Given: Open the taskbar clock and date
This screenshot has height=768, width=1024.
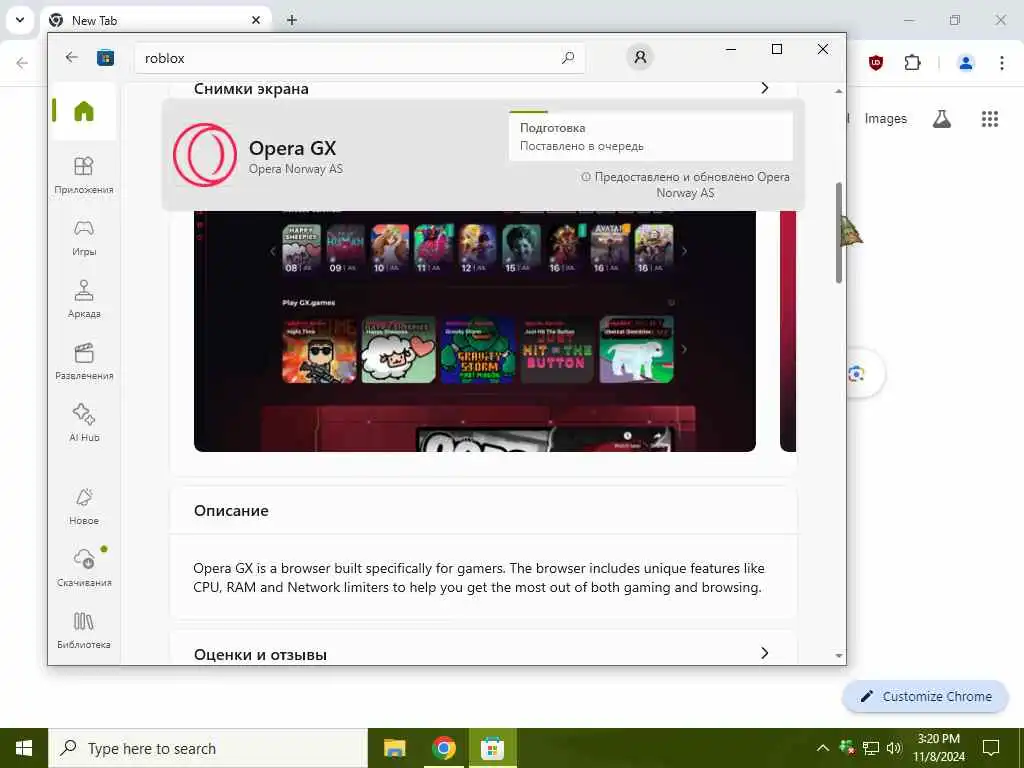Looking at the screenshot, I should tap(938, 748).
